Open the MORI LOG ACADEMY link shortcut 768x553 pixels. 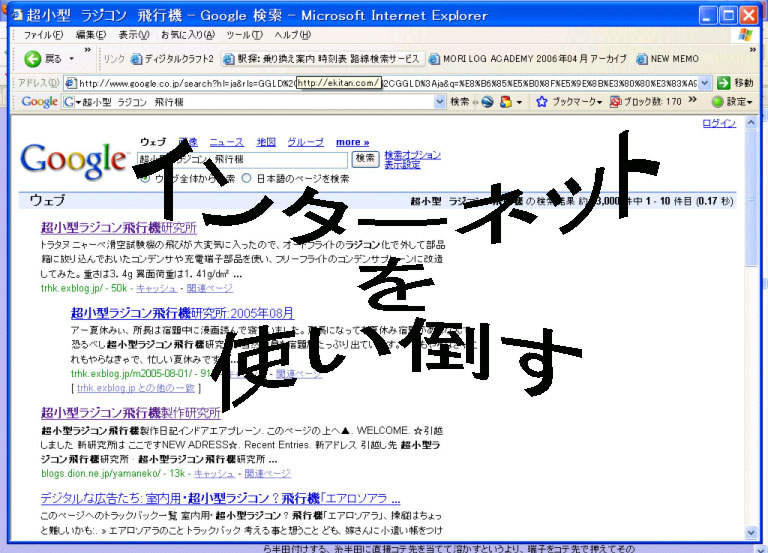(527, 59)
